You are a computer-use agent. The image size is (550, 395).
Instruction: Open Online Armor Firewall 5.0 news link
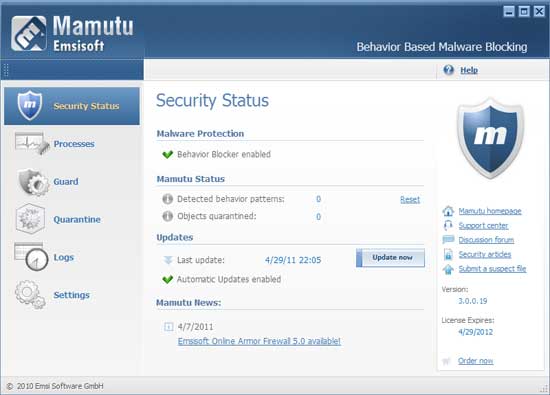pyautogui.click(x=259, y=341)
